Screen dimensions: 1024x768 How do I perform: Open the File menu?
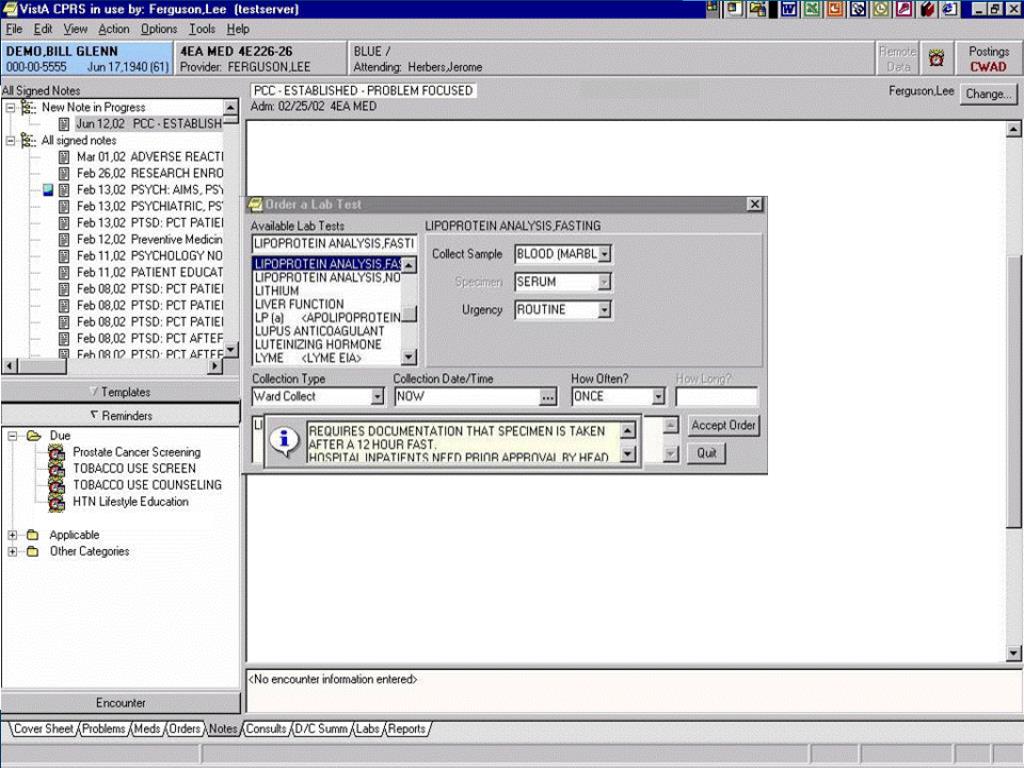pos(14,29)
